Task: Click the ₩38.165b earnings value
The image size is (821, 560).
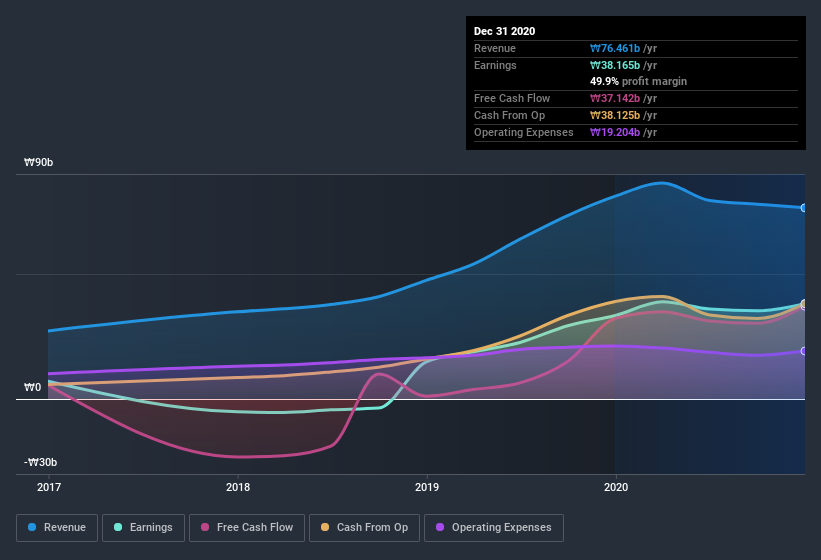Action: point(615,65)
